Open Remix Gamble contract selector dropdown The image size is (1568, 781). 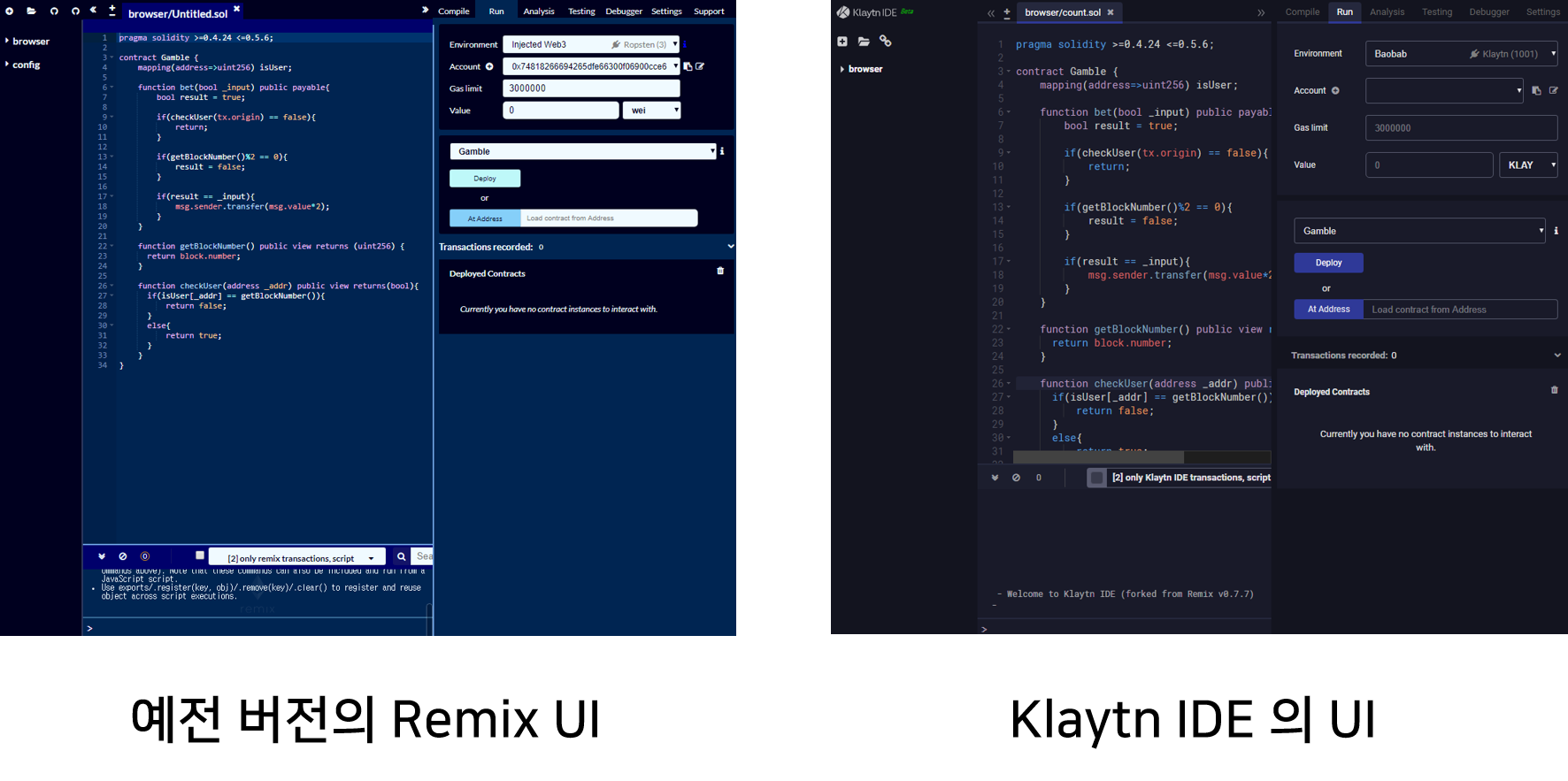(x=583, y=151)
